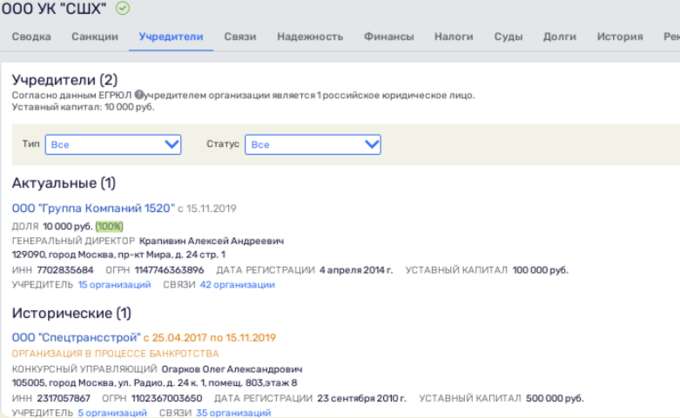View the Суды tab
The height and width of the screenshot is (418, 680).
pyautogui.click(x=508, y=36)
